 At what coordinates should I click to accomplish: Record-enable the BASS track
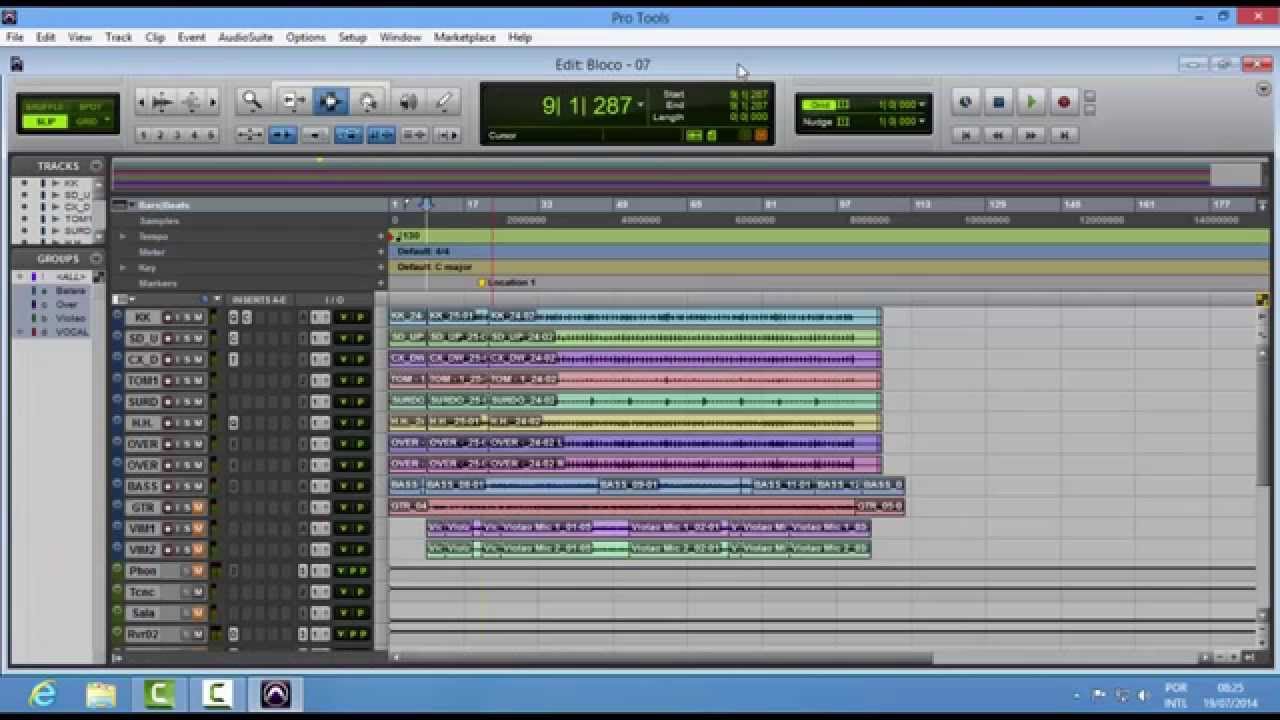(168, 487)
